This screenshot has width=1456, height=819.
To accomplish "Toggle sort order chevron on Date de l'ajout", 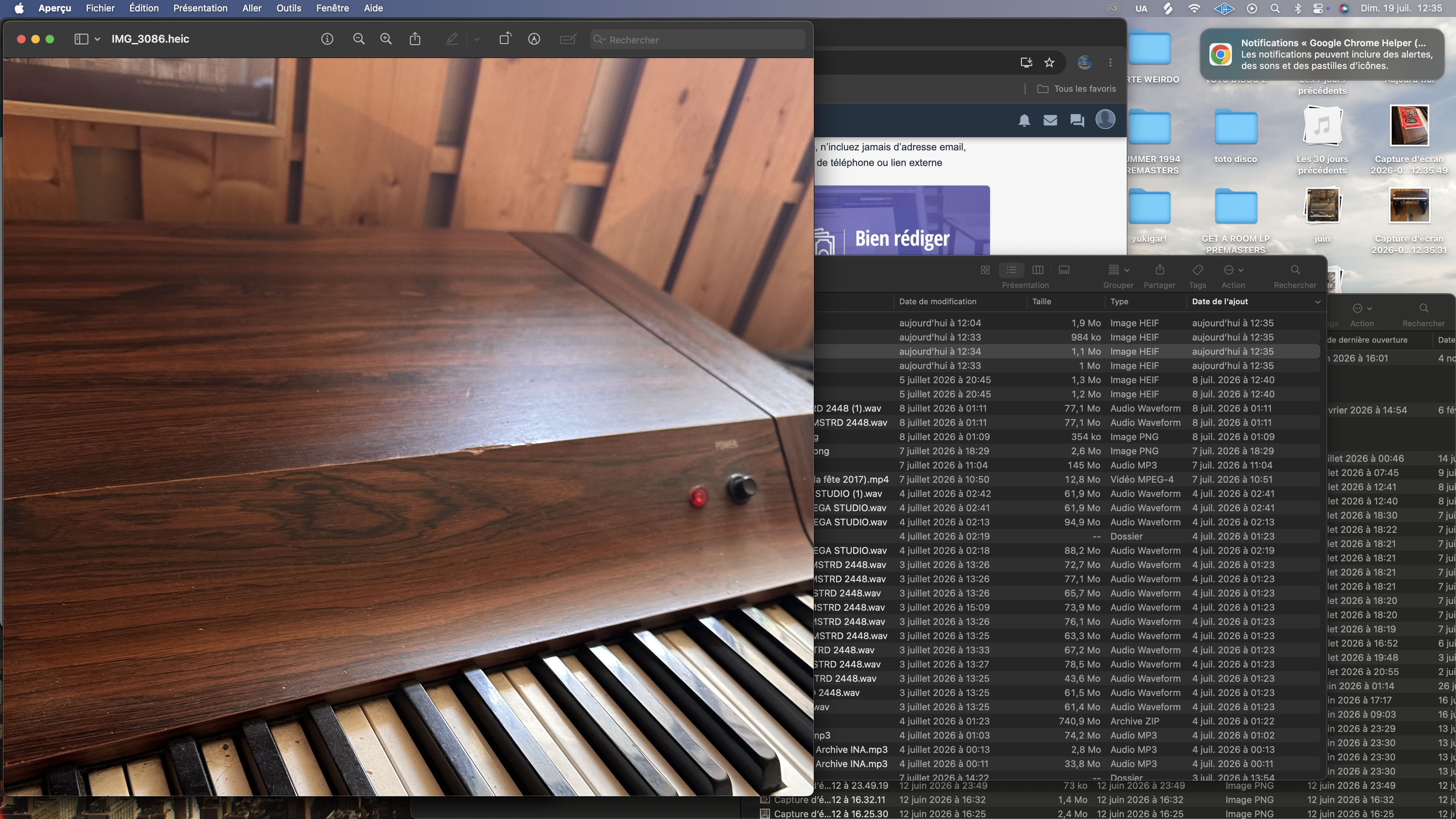I will 1317,302.
